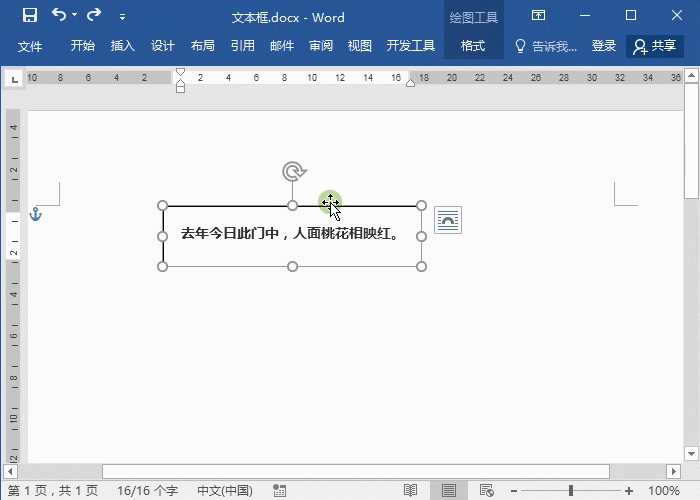Screen dimensions: 700x500
Task: Click the top-middle resize handle of text box
Action: pyautogui.click(x=292, y=205)
